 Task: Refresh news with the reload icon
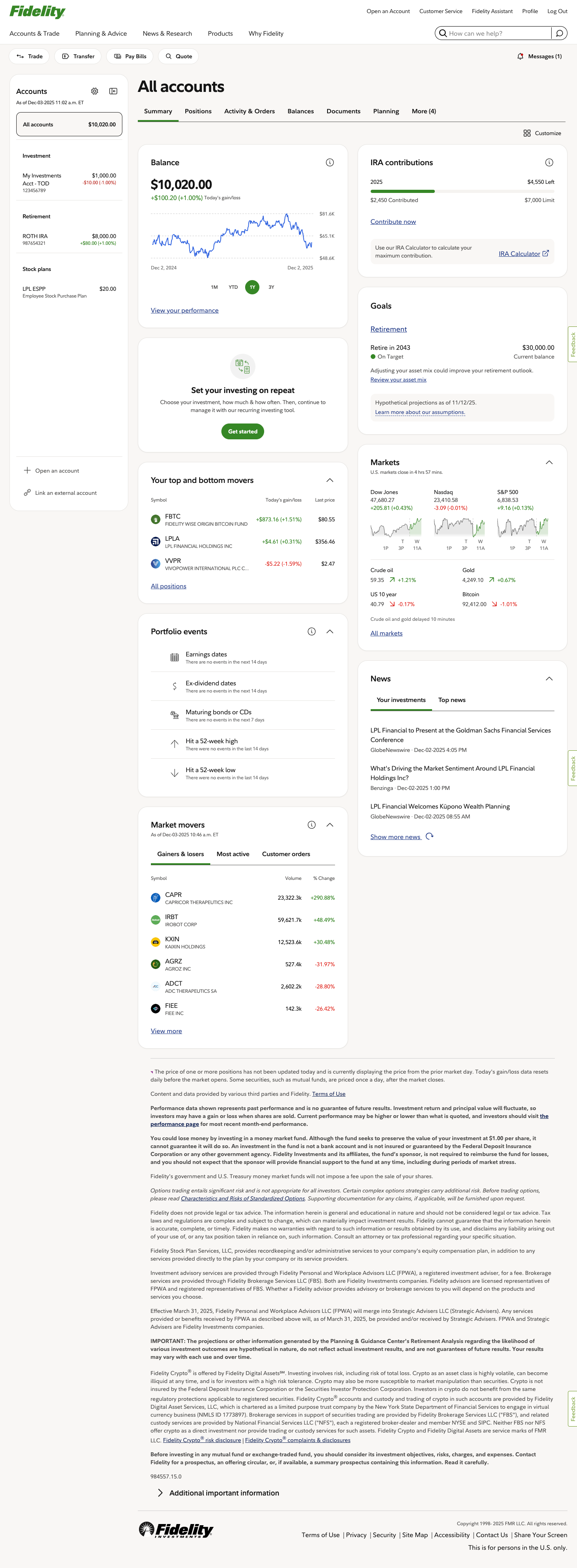coord(430,836)
